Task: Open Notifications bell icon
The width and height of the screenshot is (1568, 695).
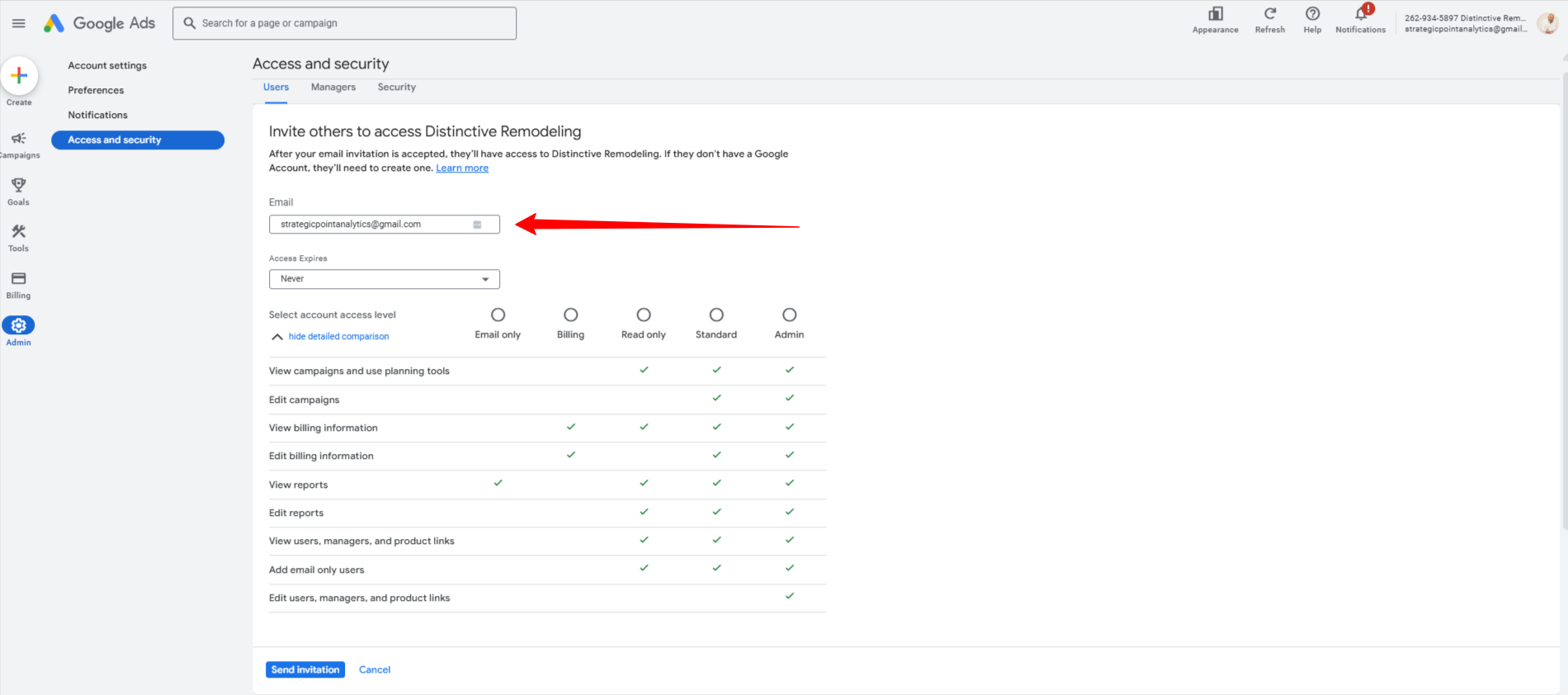Action: click(x=1361, y=14)
